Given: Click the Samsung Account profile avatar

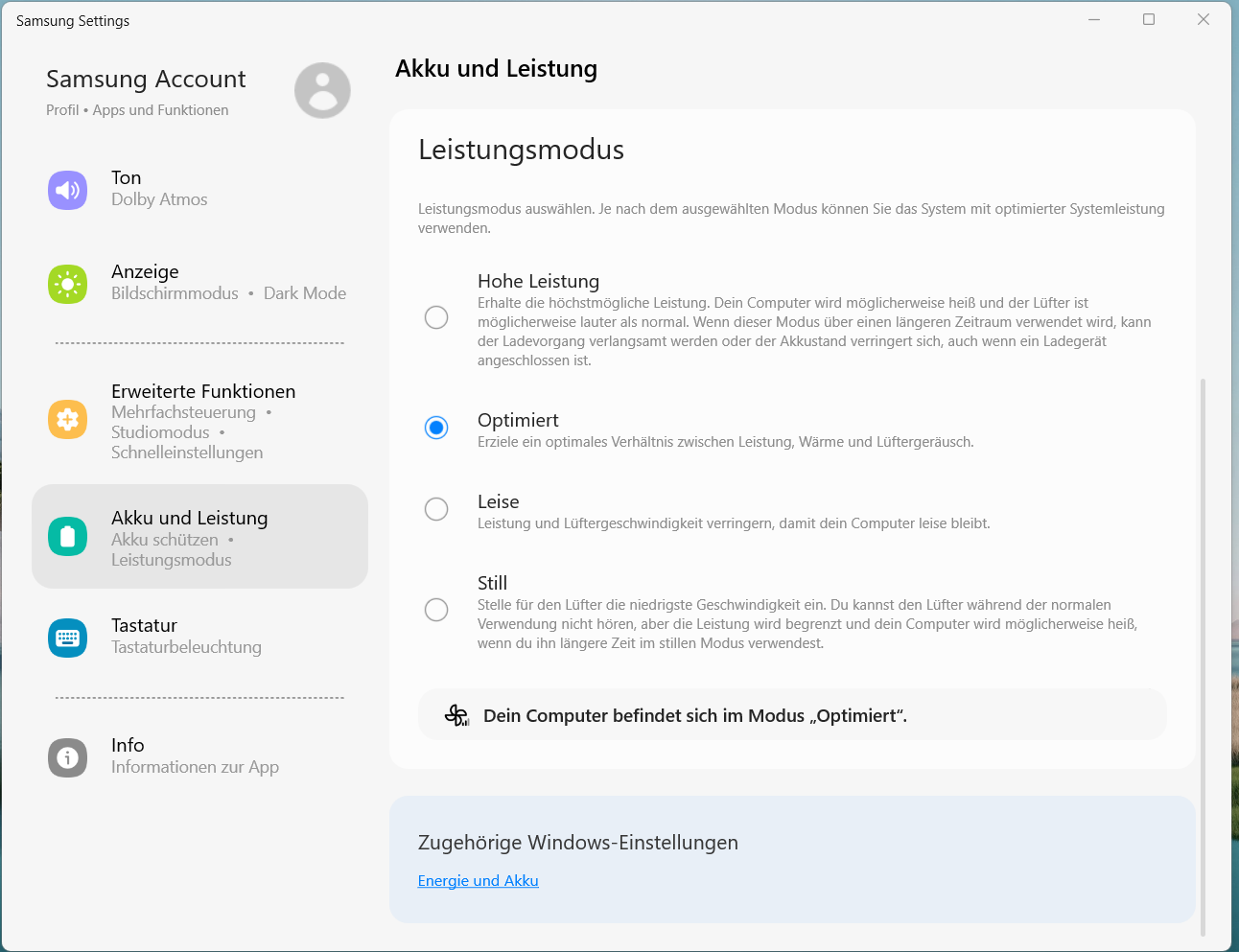Looking at the screenshot, I should [x=322, y=91].
